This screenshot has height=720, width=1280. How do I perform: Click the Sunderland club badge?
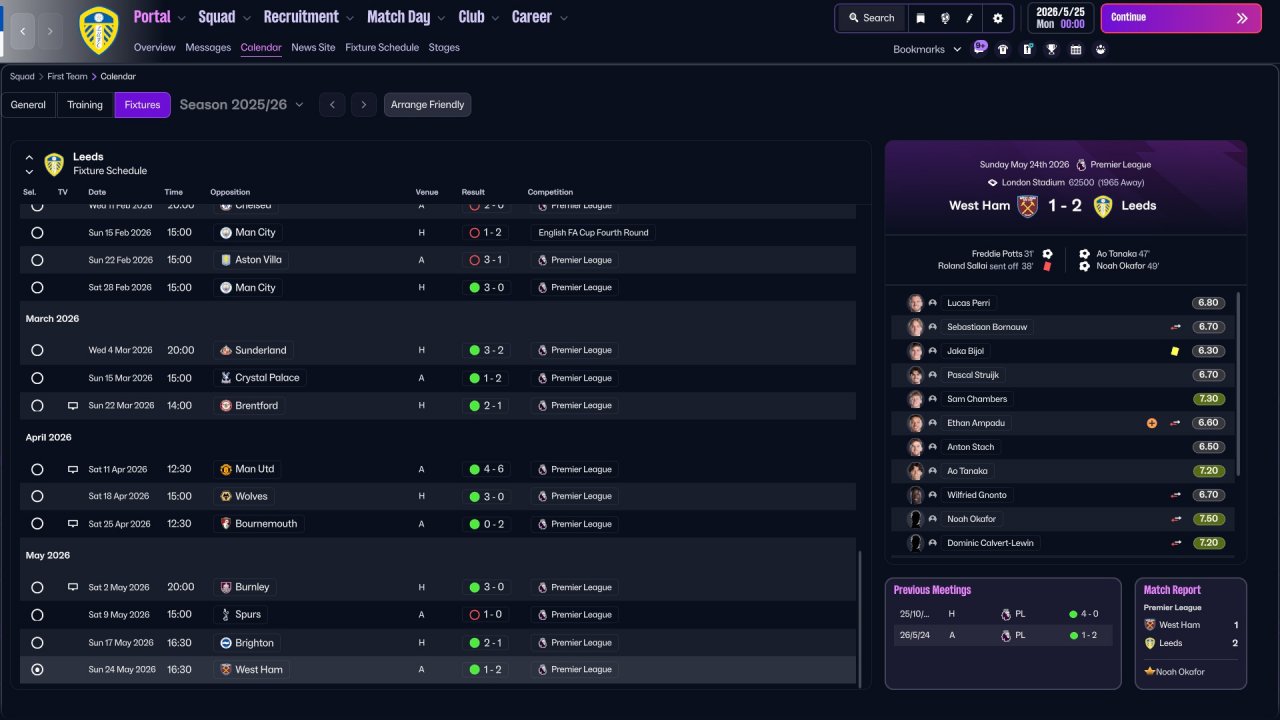[x=226, y=351]
